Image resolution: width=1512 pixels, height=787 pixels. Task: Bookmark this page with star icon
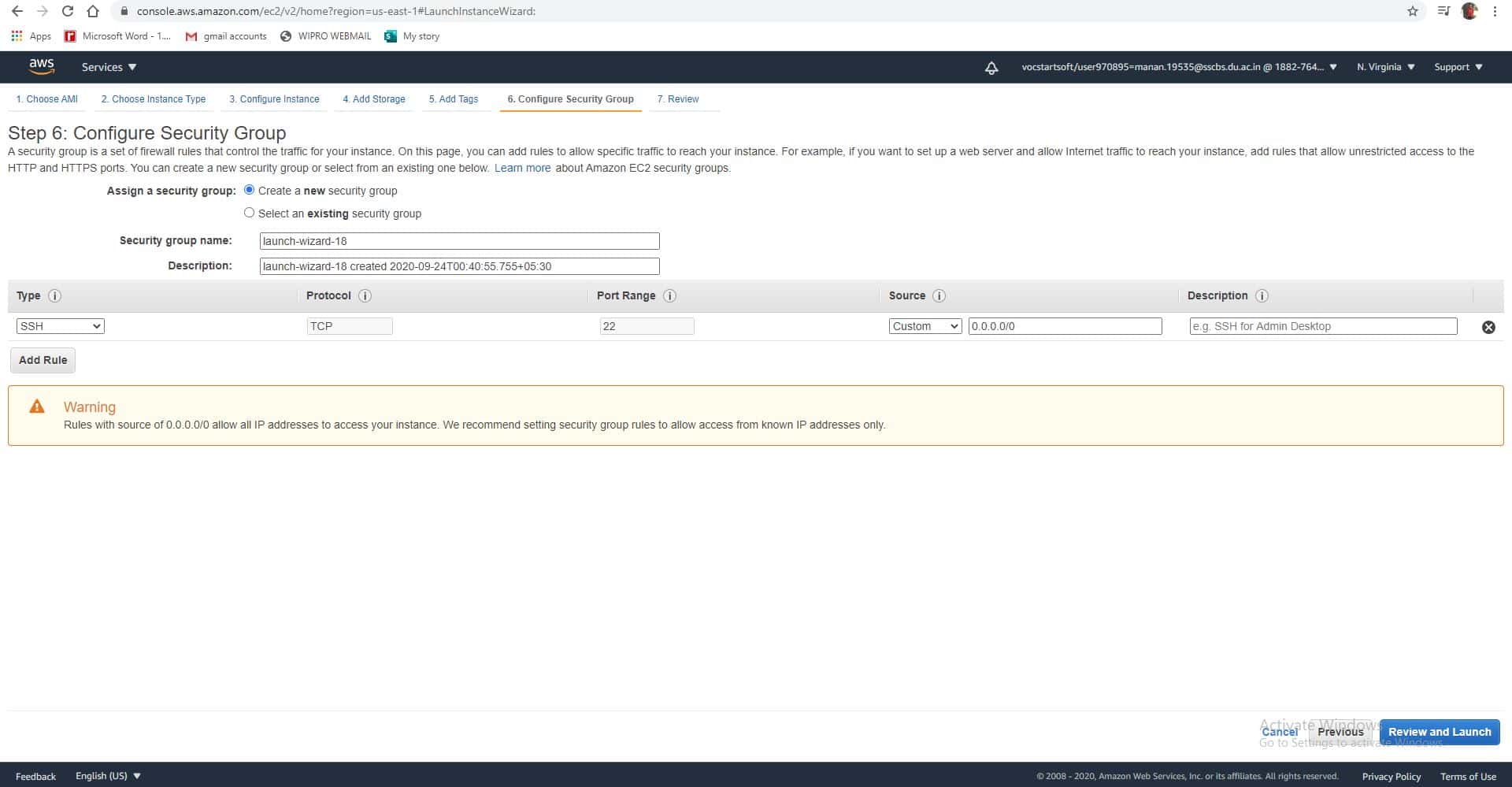1413,11
